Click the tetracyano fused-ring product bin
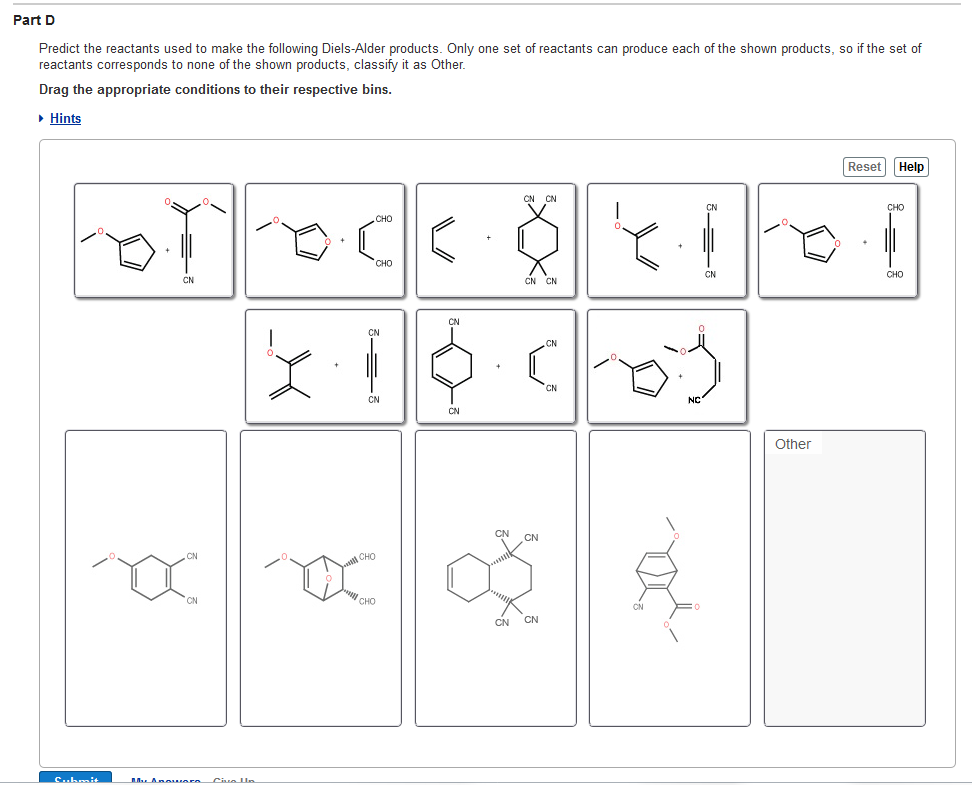The width and height of the screenshot is (972, 785). pos(495,578)
